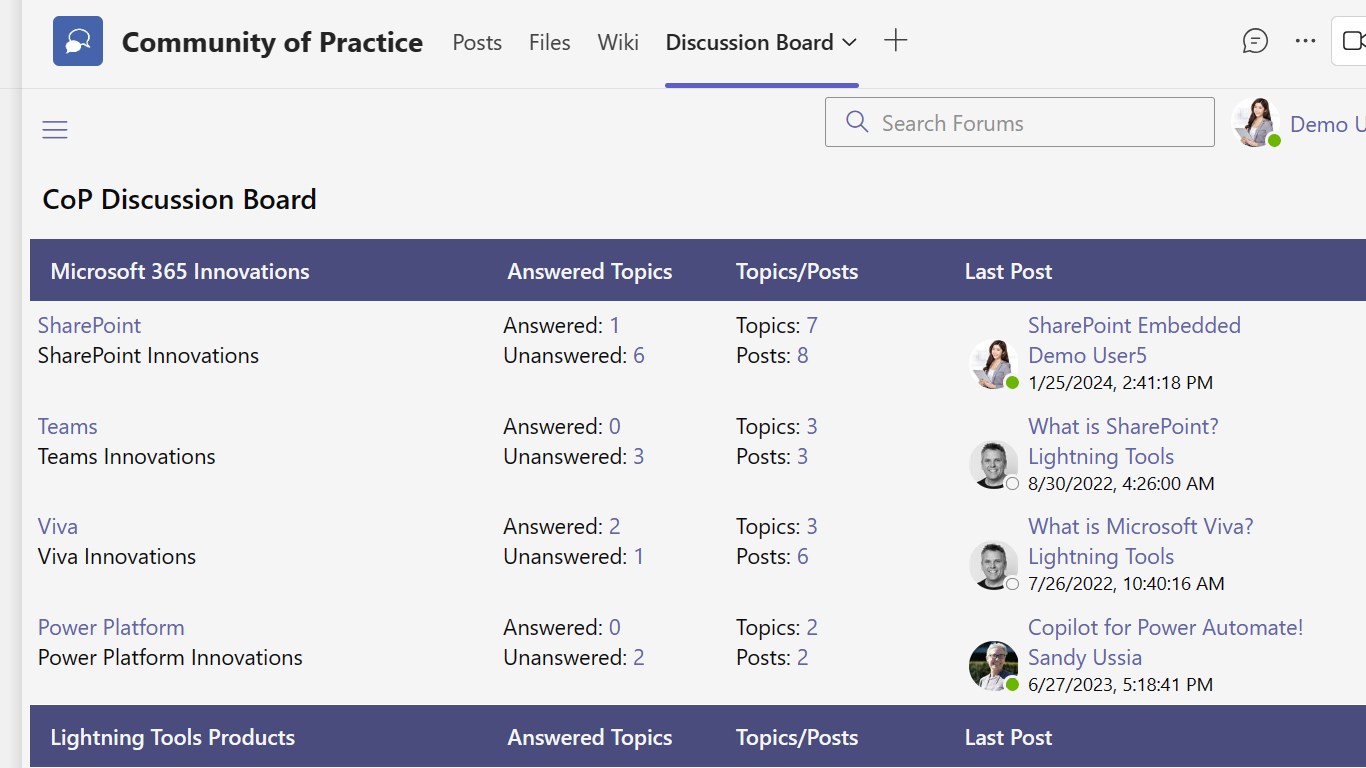The image size is (1366, 768).
Task: Click the Demo User profile avatar
Action: pyautogui.click(x=1256, y=123)
